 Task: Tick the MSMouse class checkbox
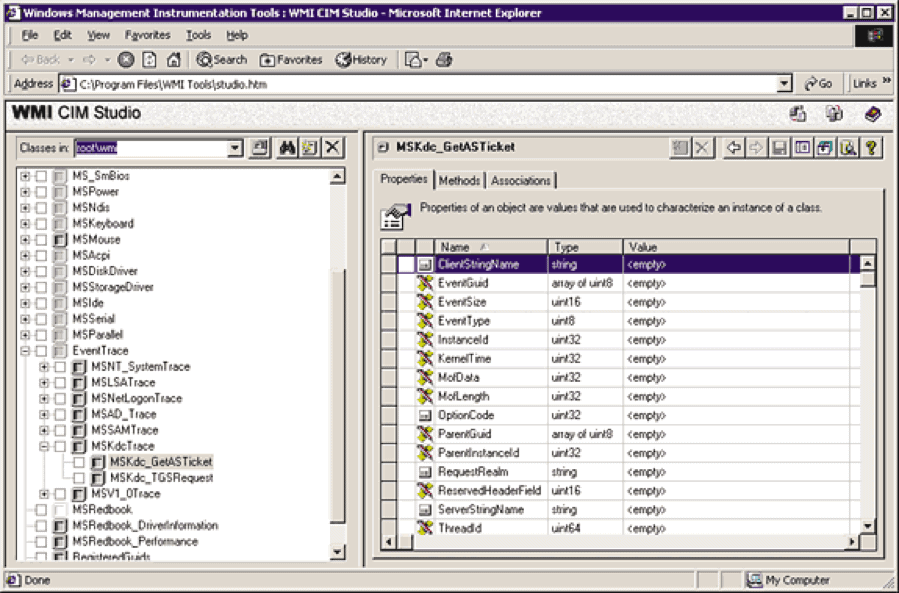click(41, 240)
